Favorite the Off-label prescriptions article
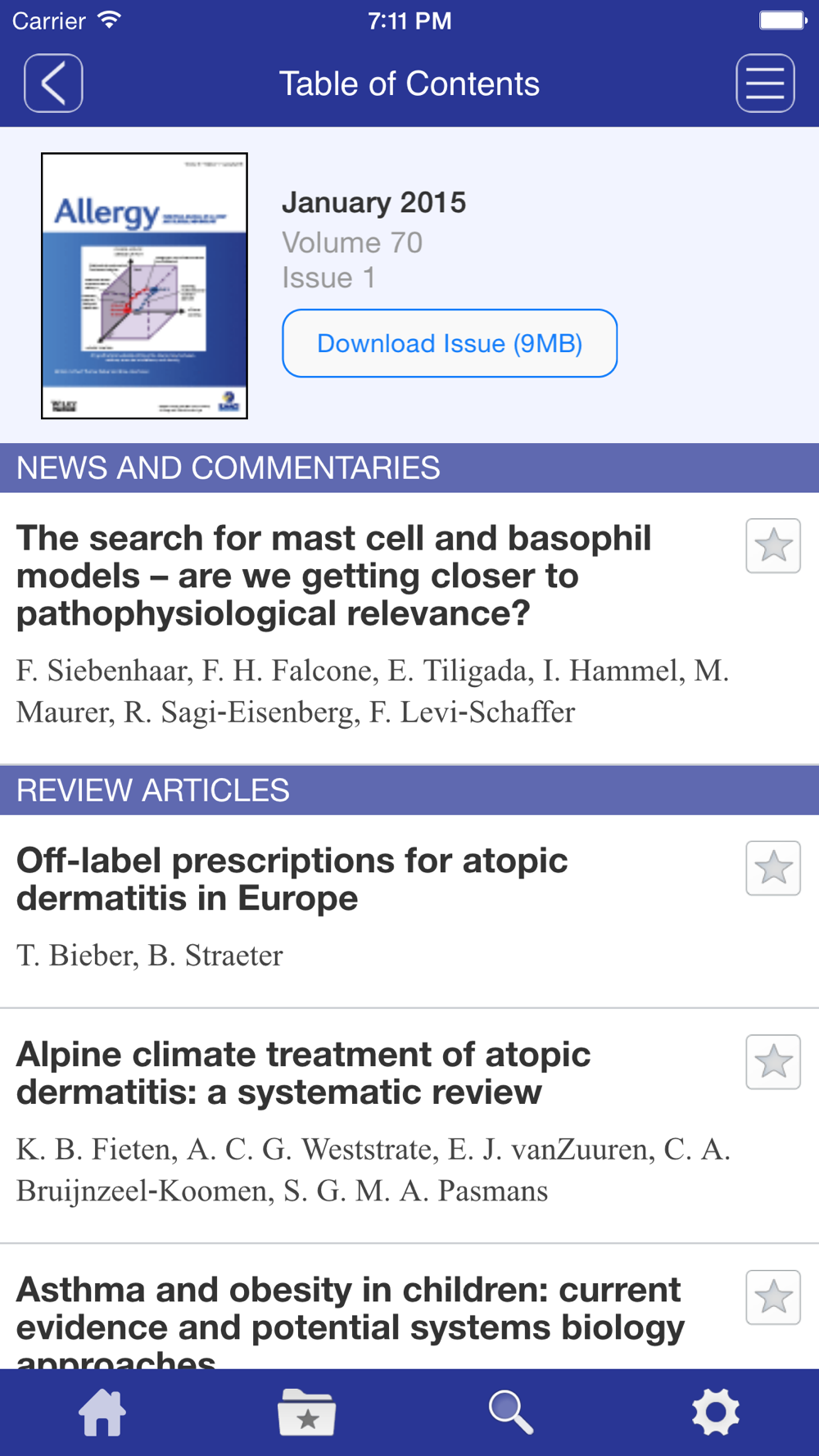This screenshot has height=1456, width=819. (x=772, y=868)
